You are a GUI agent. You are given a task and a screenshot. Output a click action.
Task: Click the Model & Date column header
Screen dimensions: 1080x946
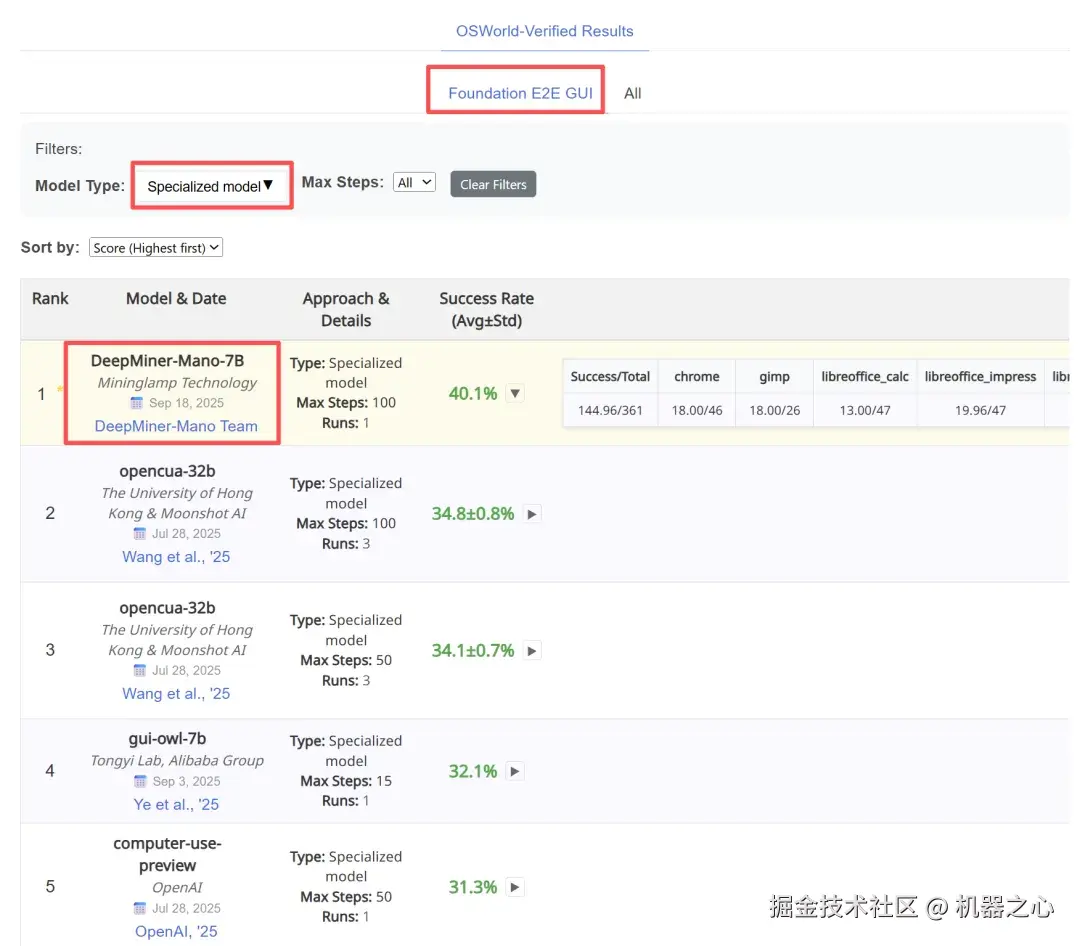(176, 298)
